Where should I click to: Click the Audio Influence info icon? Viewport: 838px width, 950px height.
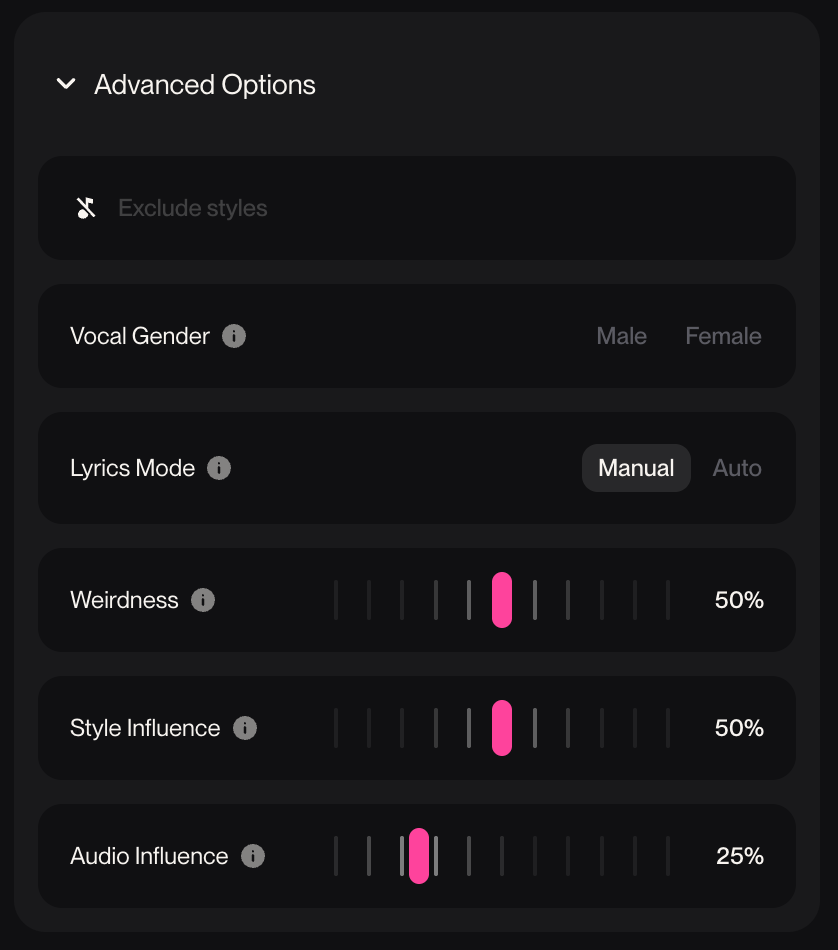(253, 856)
